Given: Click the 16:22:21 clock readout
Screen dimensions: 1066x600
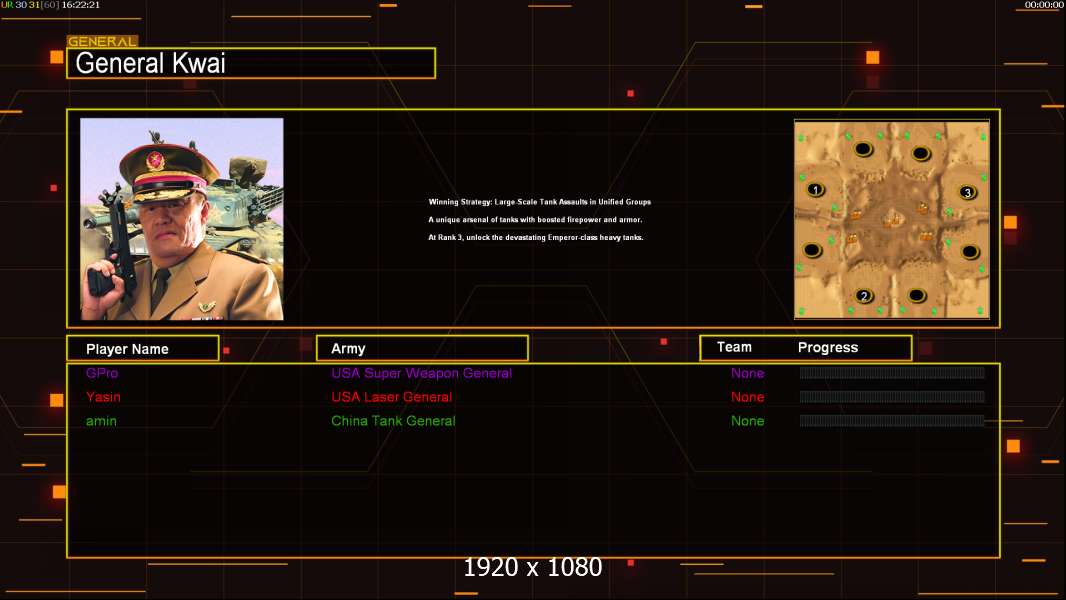Looking at the screenshot, I should tap(81, 5).
